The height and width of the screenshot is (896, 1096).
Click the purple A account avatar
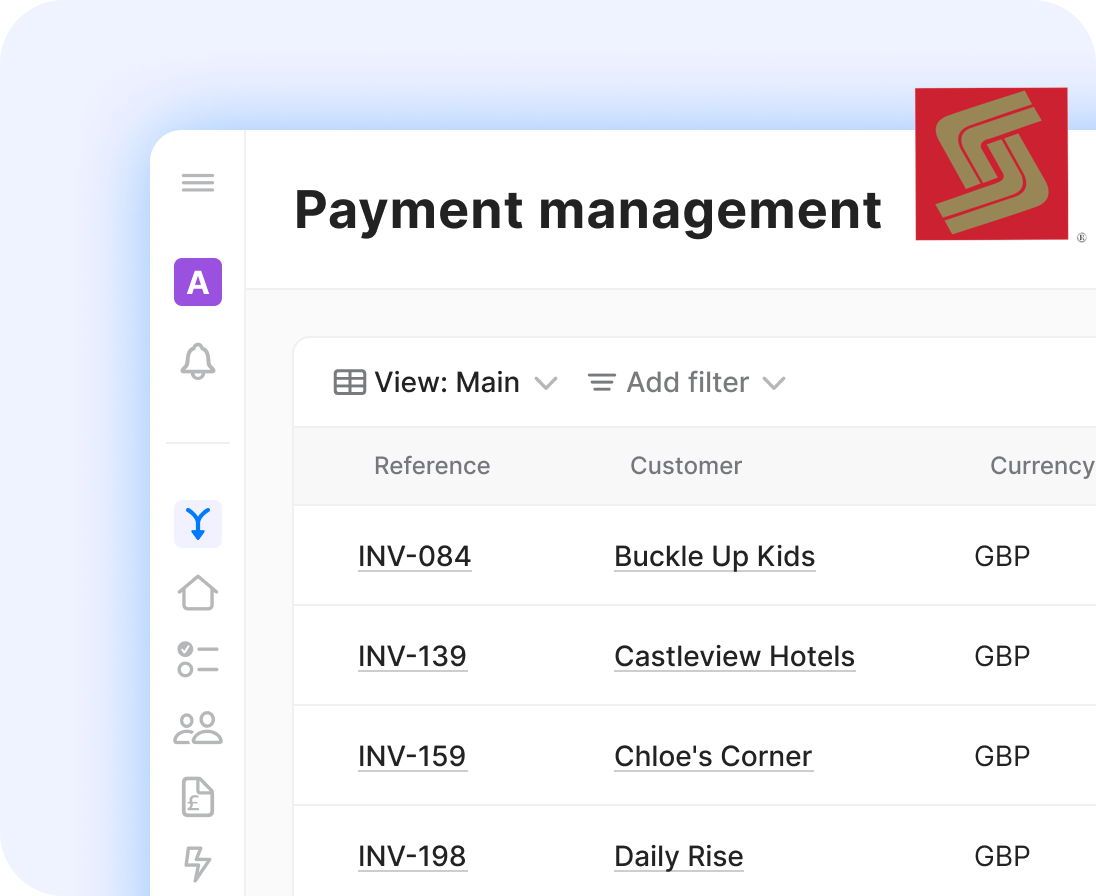(198, 282)
